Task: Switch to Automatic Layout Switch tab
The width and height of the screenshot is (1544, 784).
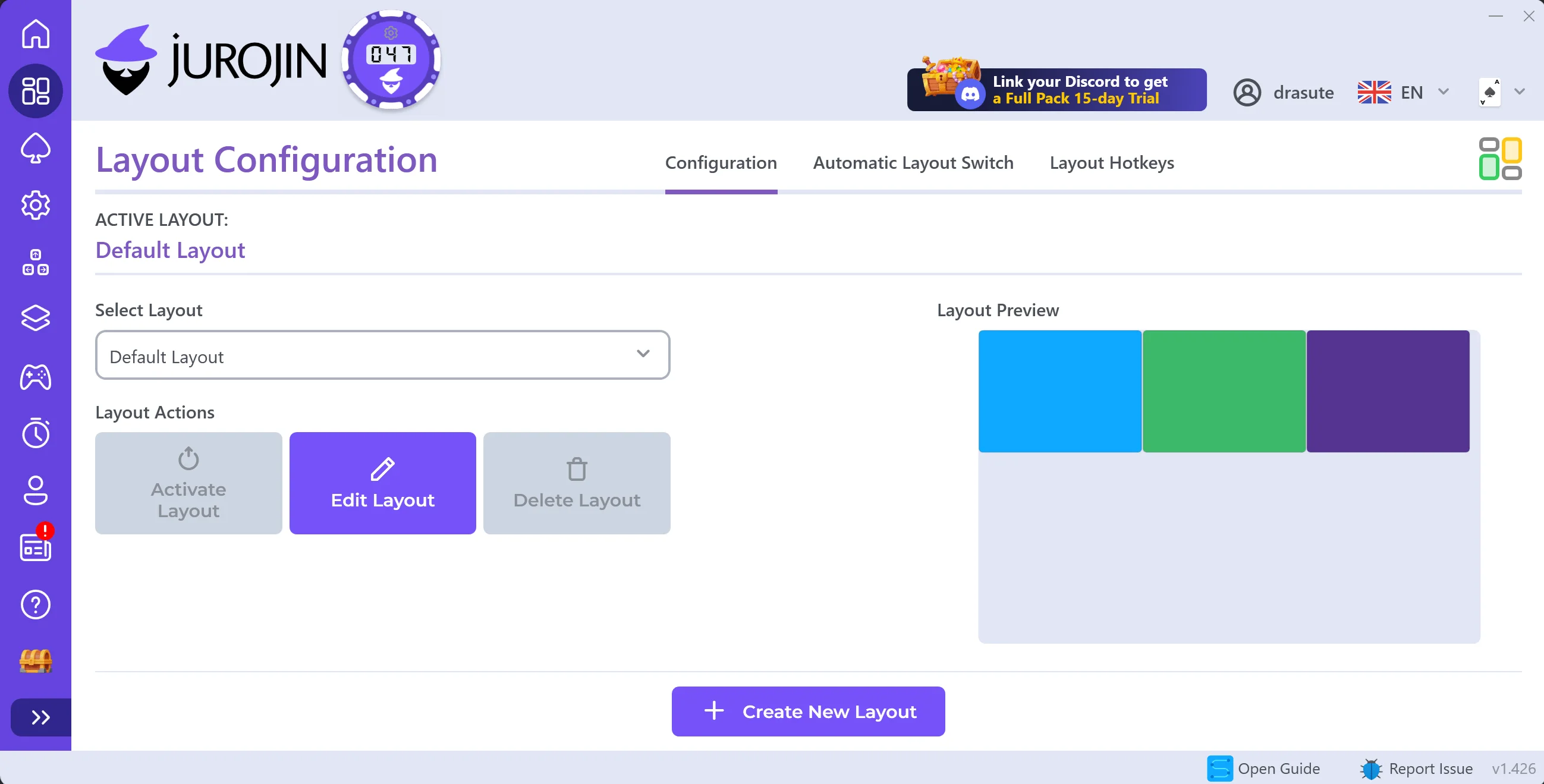Action: point(912,163)
